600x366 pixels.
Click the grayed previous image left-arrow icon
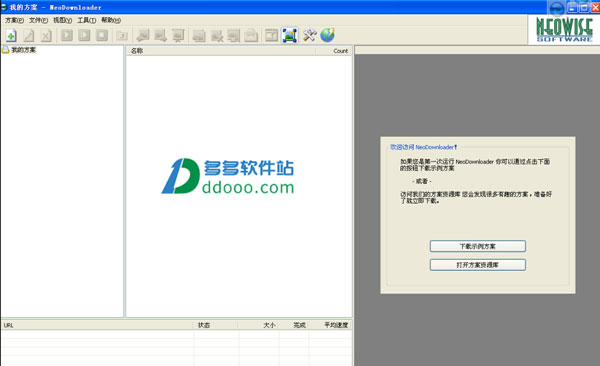(x=143, y=36)
